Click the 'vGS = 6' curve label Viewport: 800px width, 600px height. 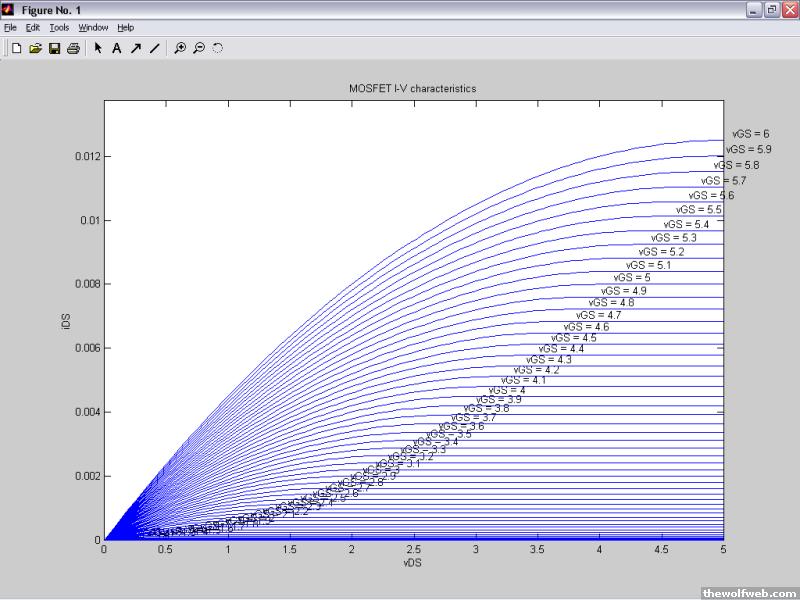pos(750,133)
